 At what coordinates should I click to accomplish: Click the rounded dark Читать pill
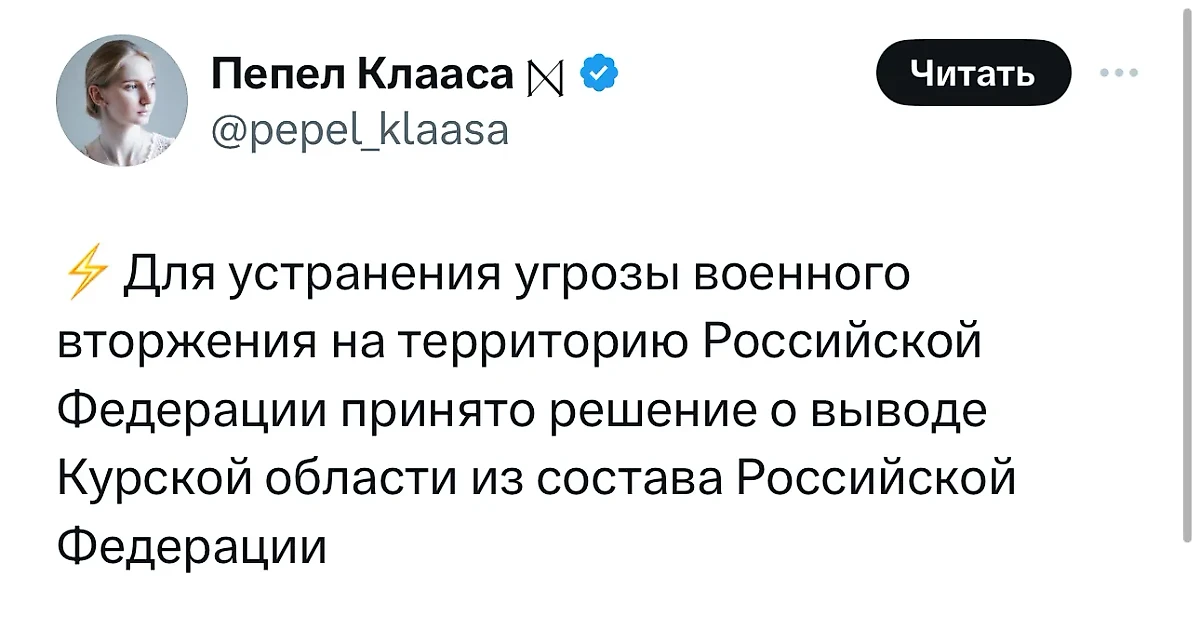click(x=972, y=71)
